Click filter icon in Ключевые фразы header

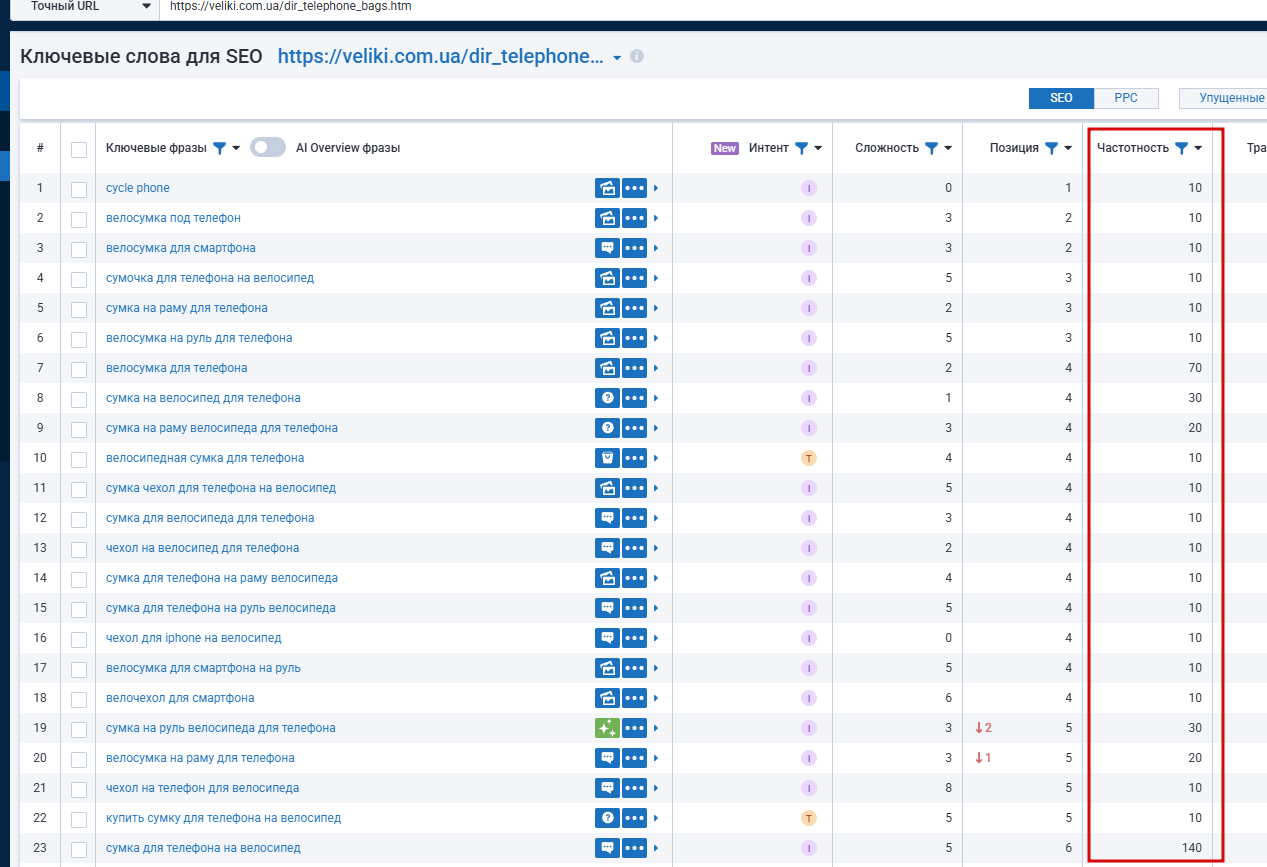click(x=220, y=148)
